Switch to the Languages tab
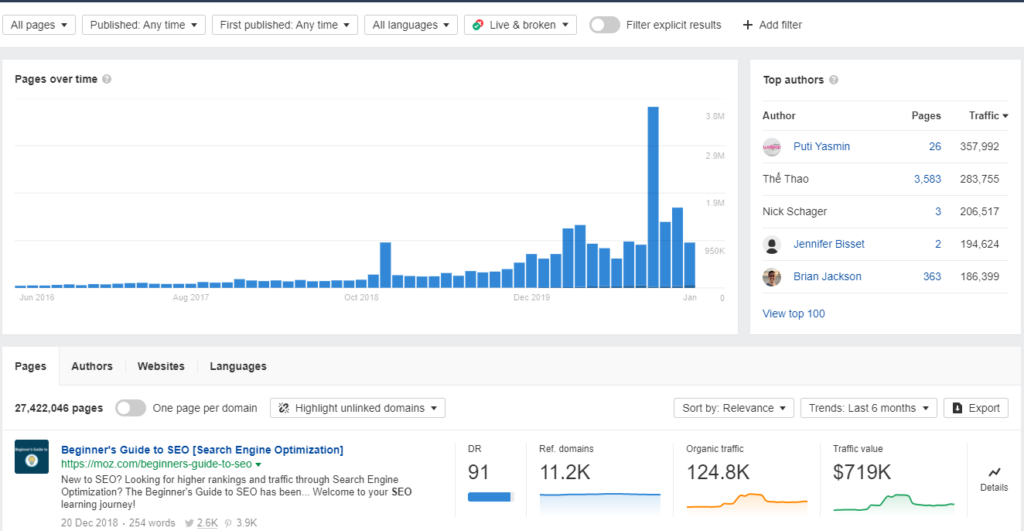 pyautogui.click(x=238, y=366)
